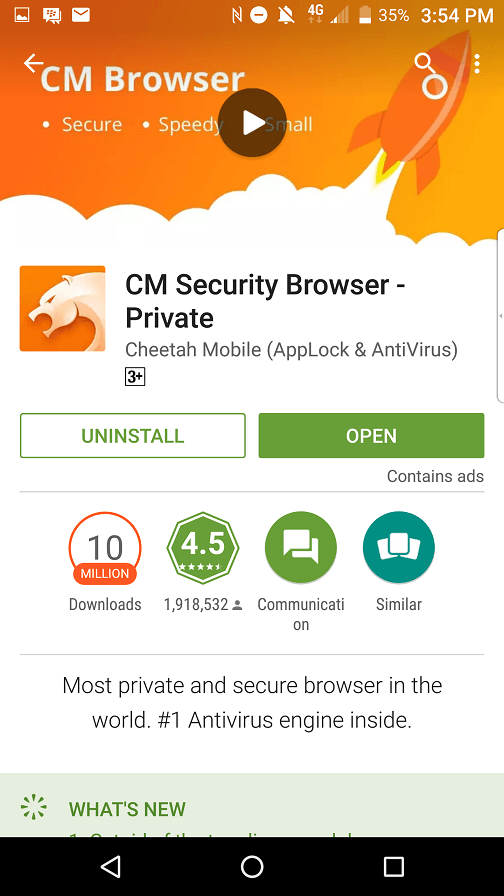
Task: Browse the Communication category icon
Action: [301, 547]
